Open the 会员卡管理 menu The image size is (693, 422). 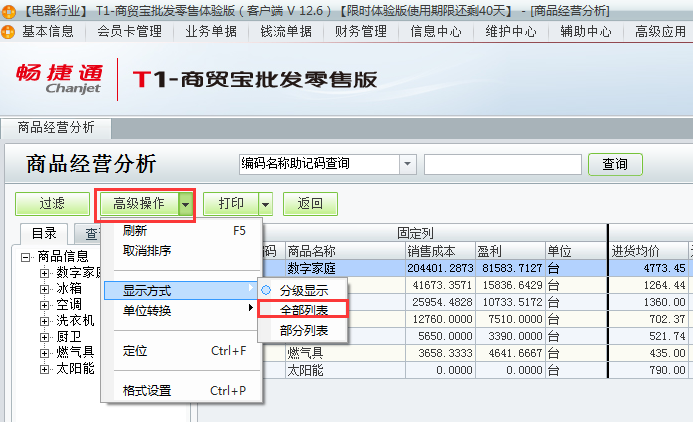129,32
